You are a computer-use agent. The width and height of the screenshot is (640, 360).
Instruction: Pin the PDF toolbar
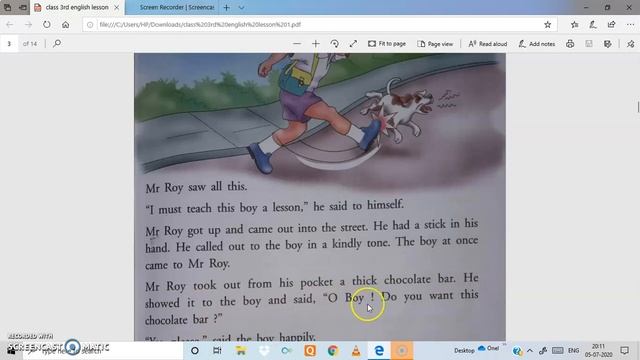pyautogui.click(x=631, y=43)
